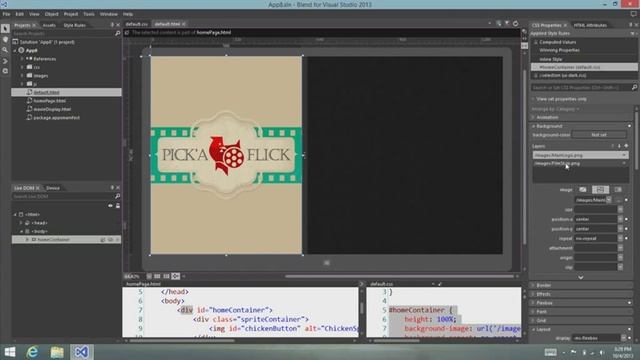Image resolution: width=640 pixels, height=360 pixels.
Task: Click the artboard horizontal scrollbar
Action: tap(399, 276)
